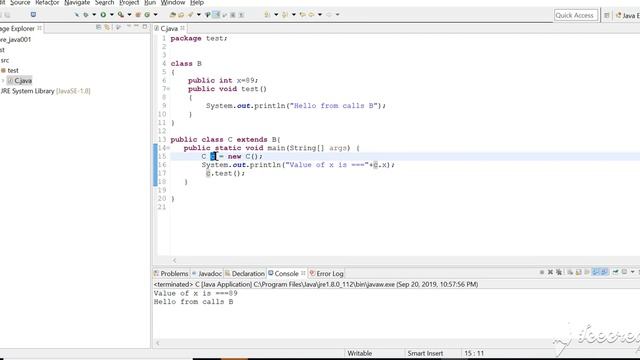Open the New Java Class dropdown arrow
The image size is (640, 360).
click(156, 15)
